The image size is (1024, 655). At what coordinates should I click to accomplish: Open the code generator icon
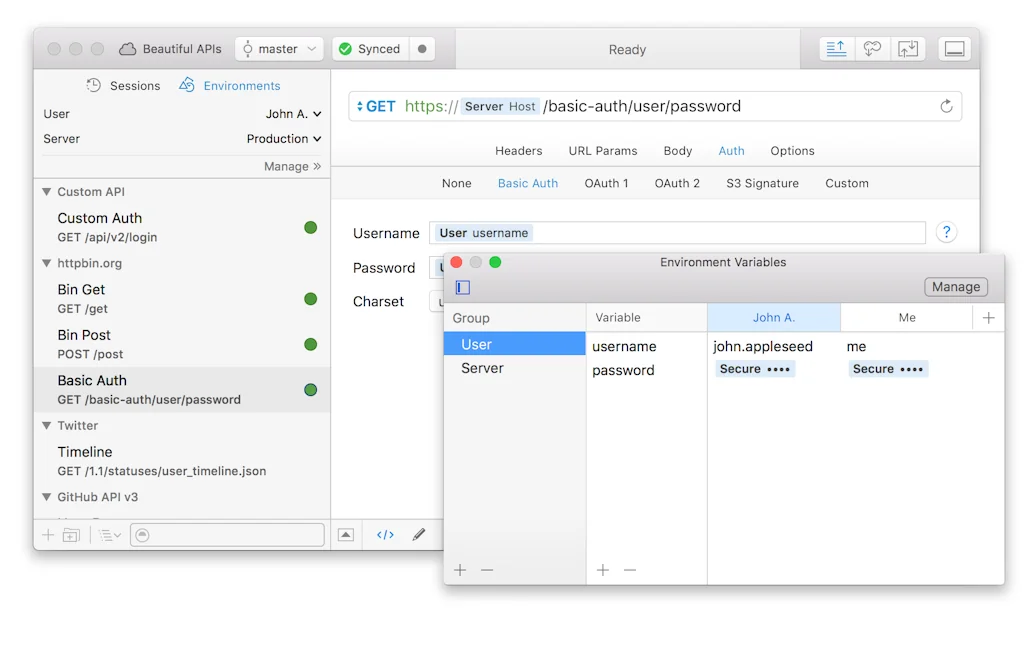385,535
